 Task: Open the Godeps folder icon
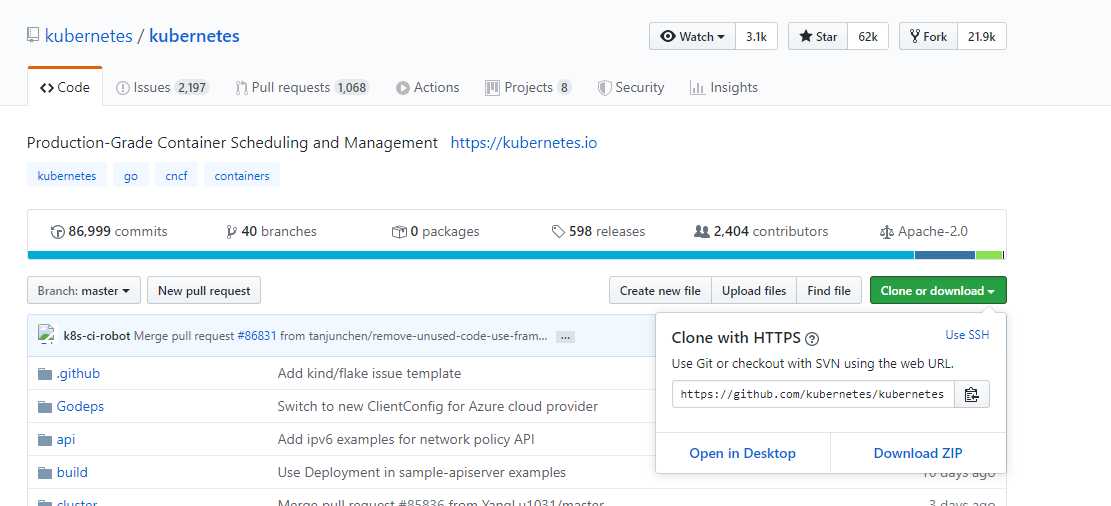point(45,407)
